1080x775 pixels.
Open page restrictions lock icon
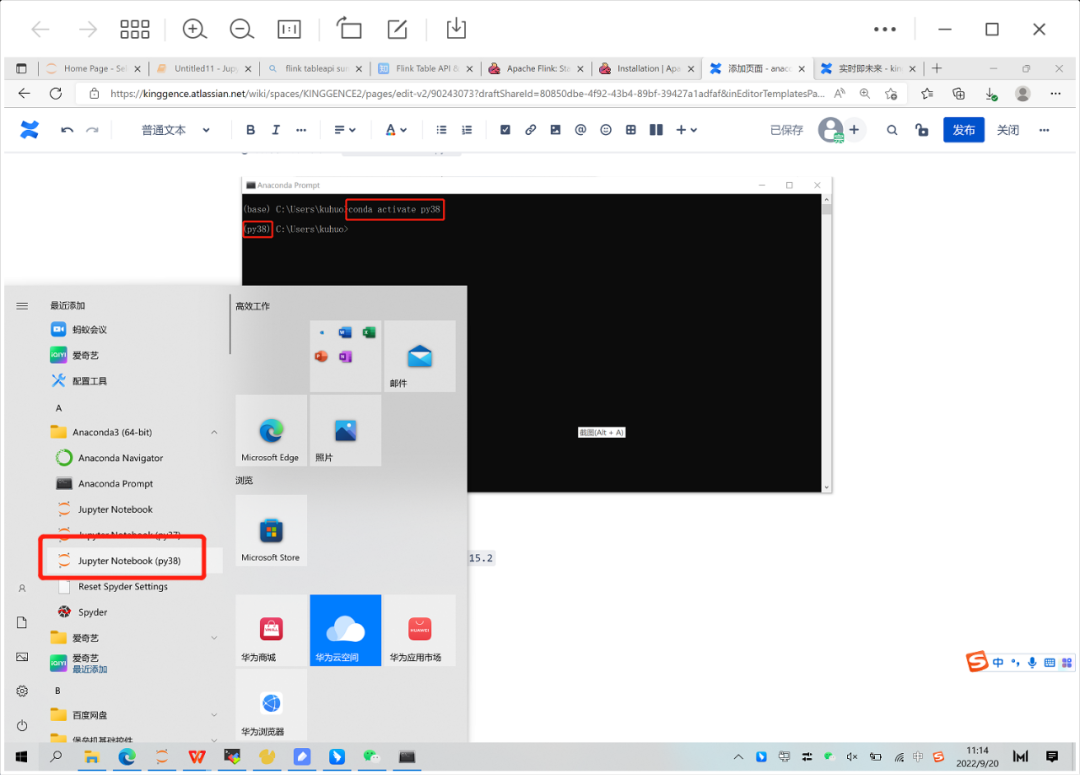[922, 130]
